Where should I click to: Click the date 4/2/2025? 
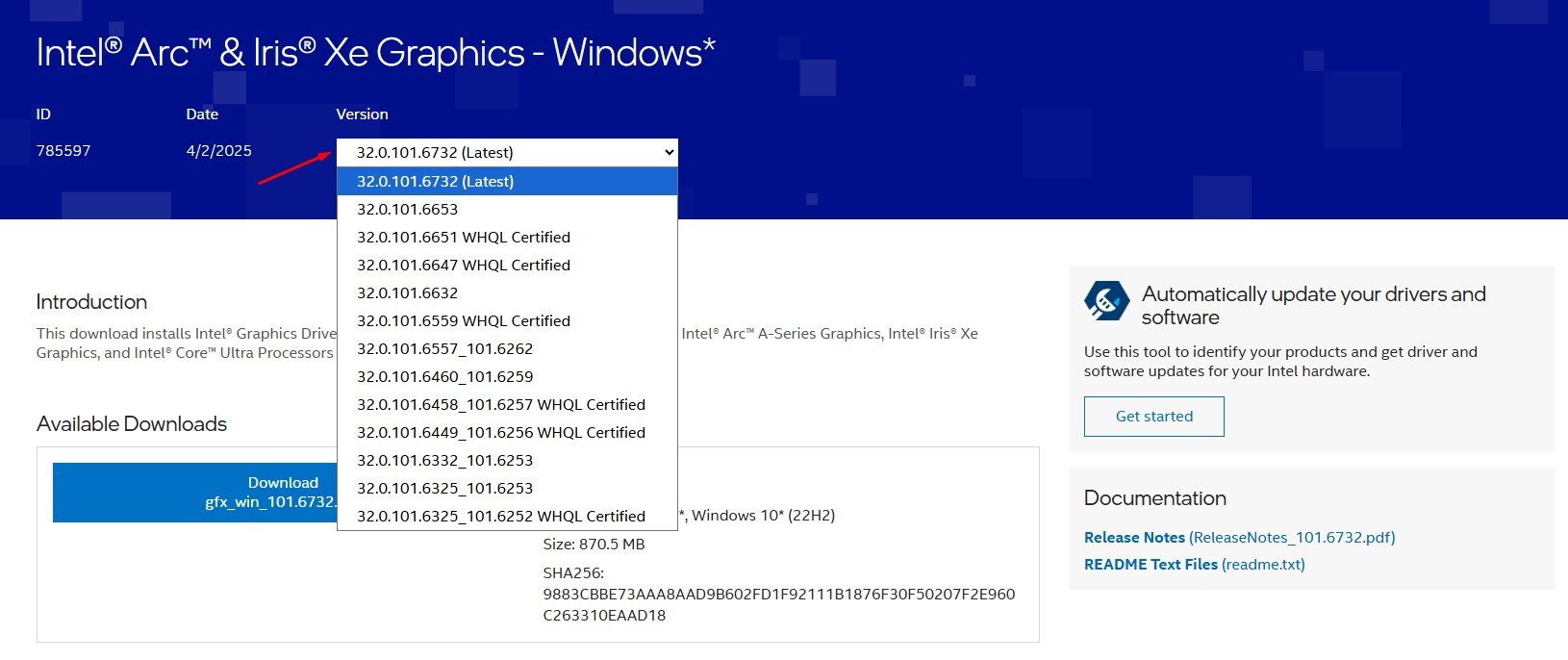pyautogui.click(x=218, y=151)
